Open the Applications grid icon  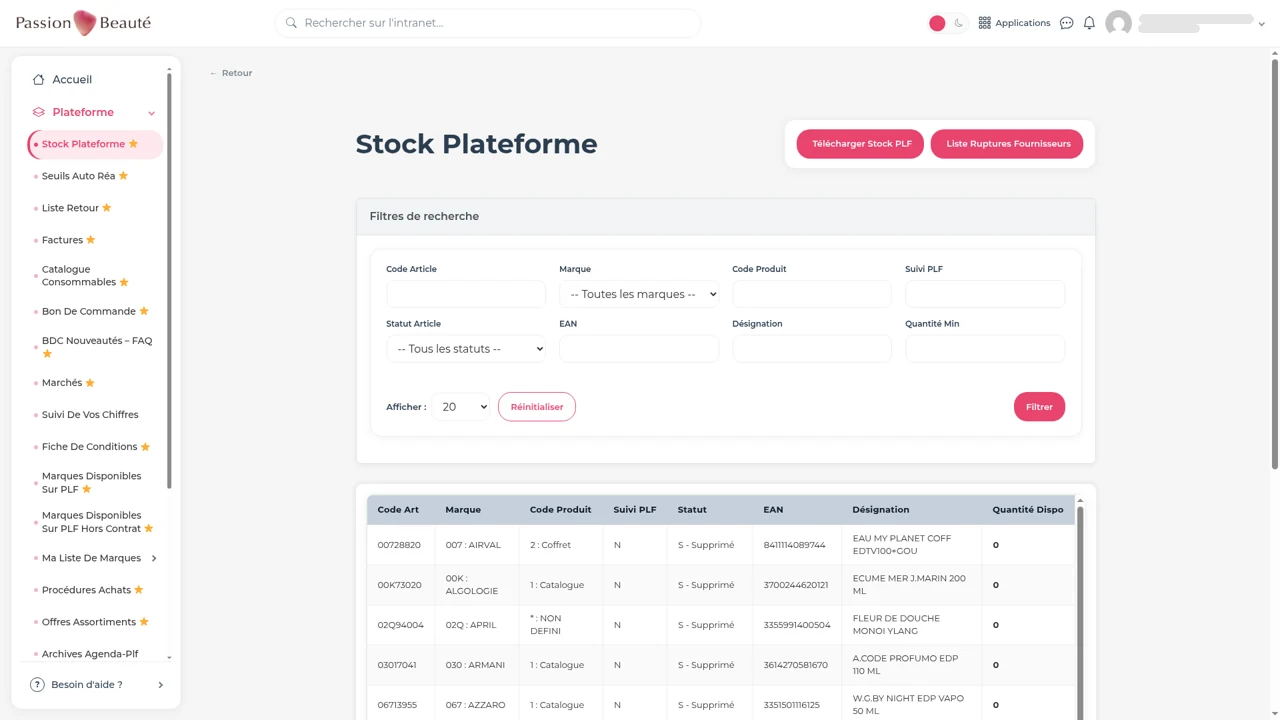(x=984, y=23)
